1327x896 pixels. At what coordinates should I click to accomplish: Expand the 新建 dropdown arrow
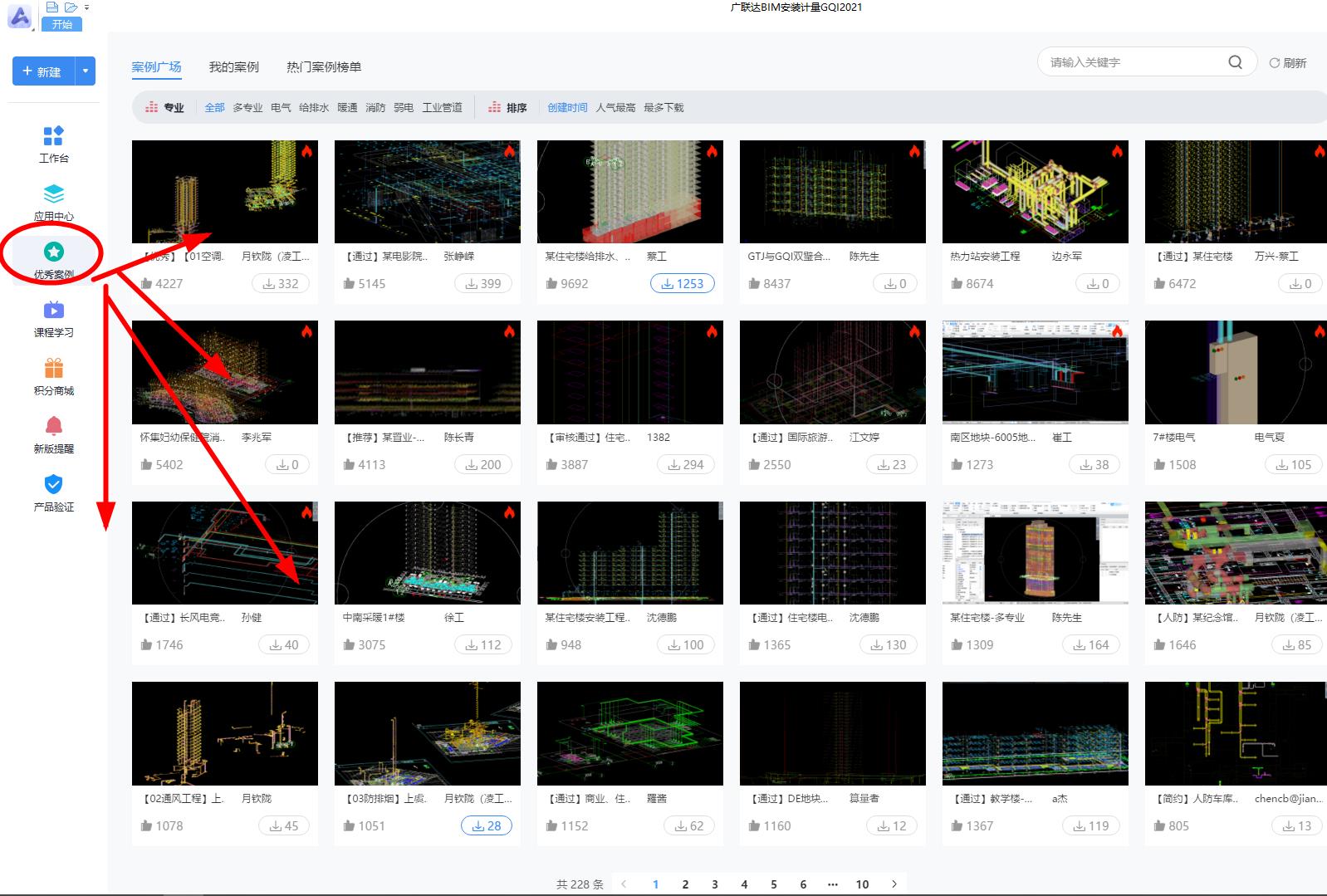tap(86, 71)
